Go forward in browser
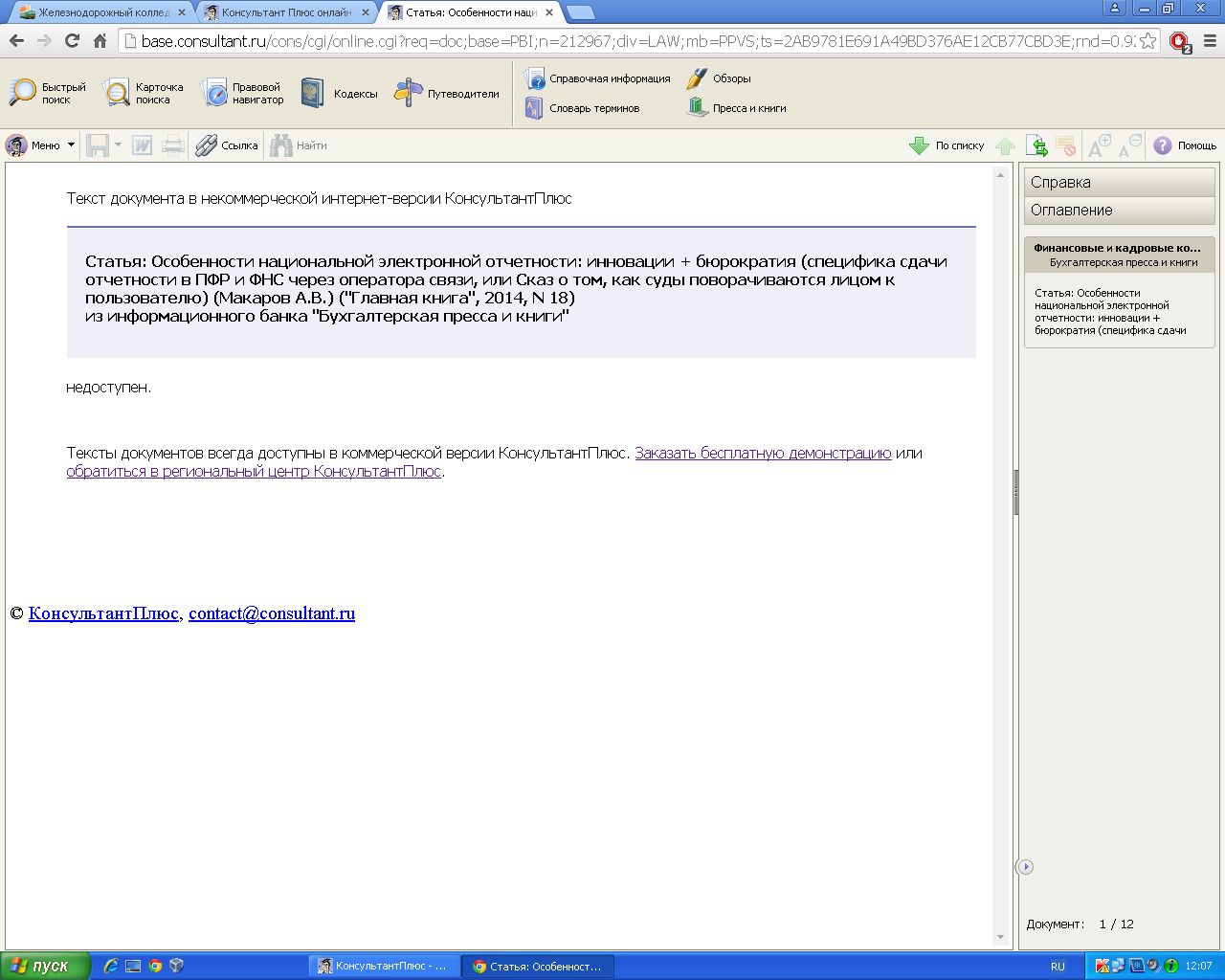Screen dimensions: 1225x980 (x=44, y=40)
